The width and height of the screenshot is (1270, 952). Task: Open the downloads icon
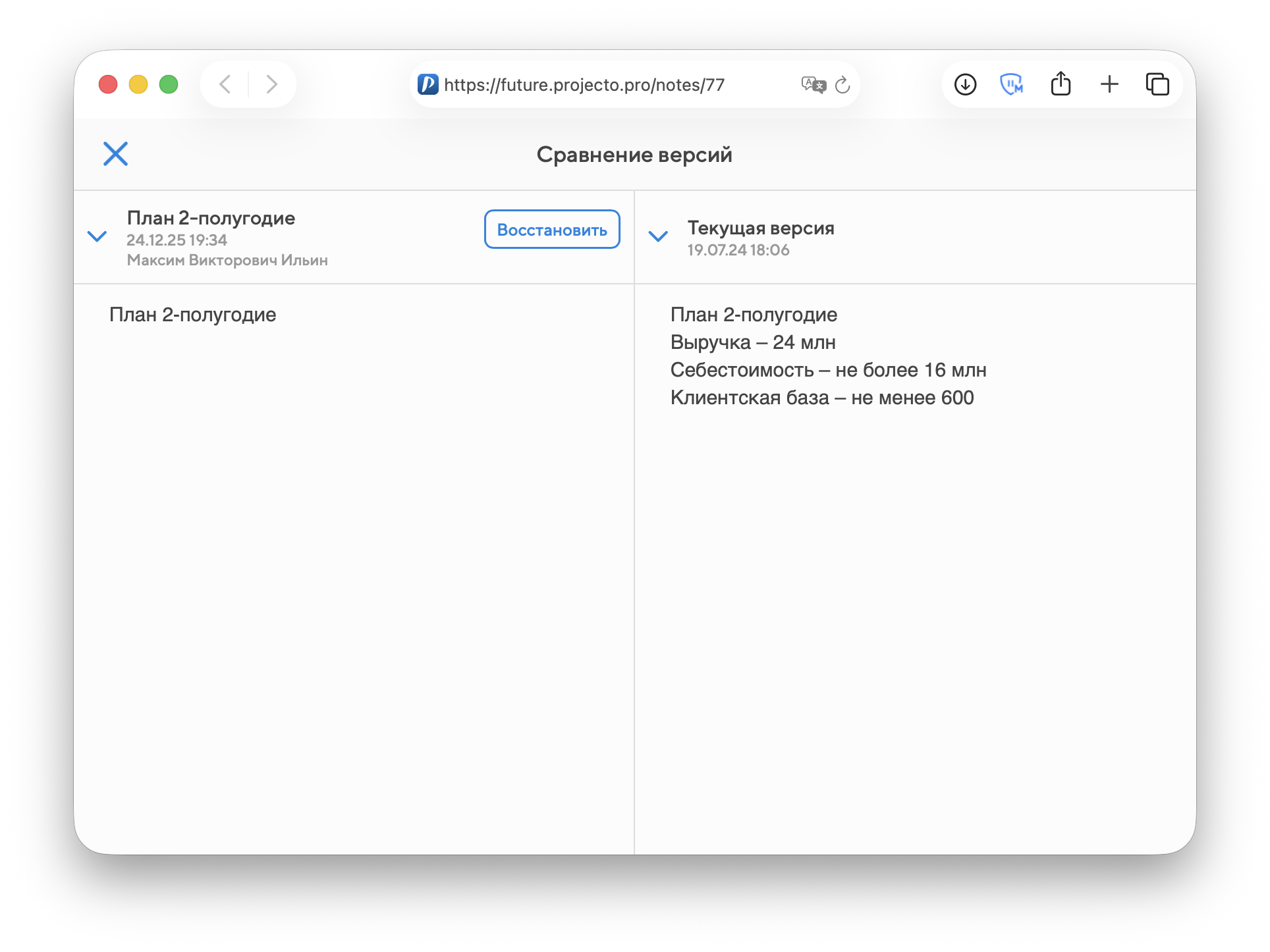coord(965,84)
